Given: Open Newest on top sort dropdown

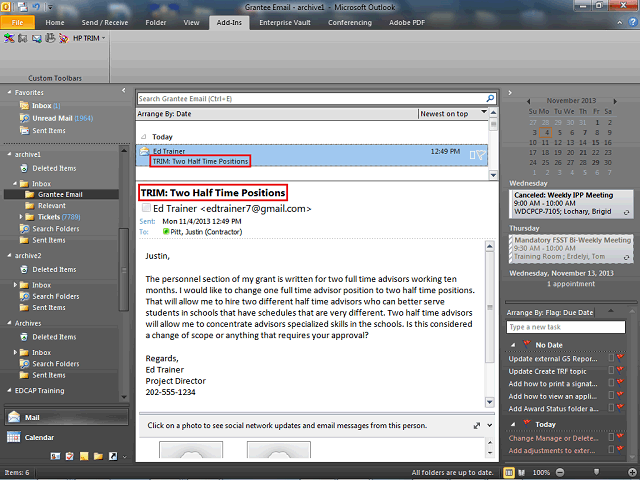Looking at the screenshot, I should [484, 111].
